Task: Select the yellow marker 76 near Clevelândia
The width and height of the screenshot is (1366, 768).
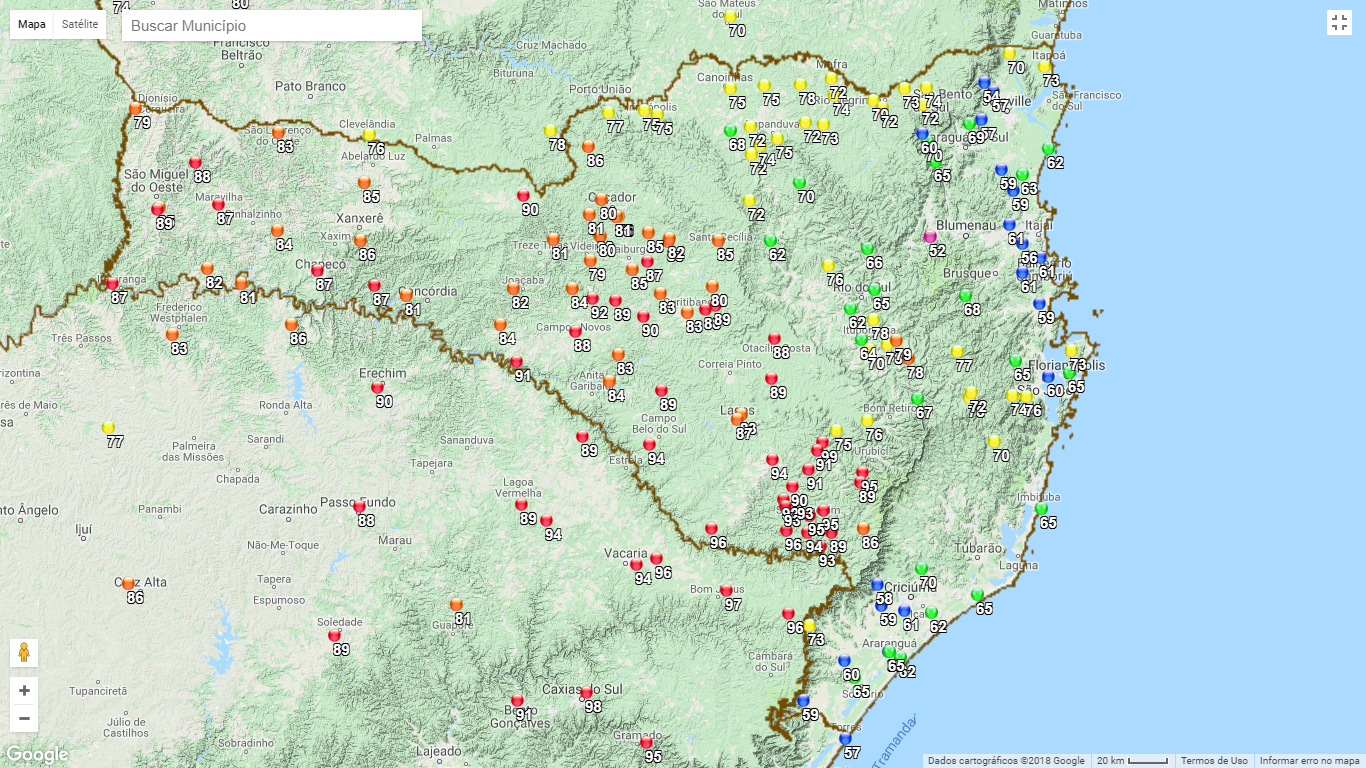Action: coord(369,135)
